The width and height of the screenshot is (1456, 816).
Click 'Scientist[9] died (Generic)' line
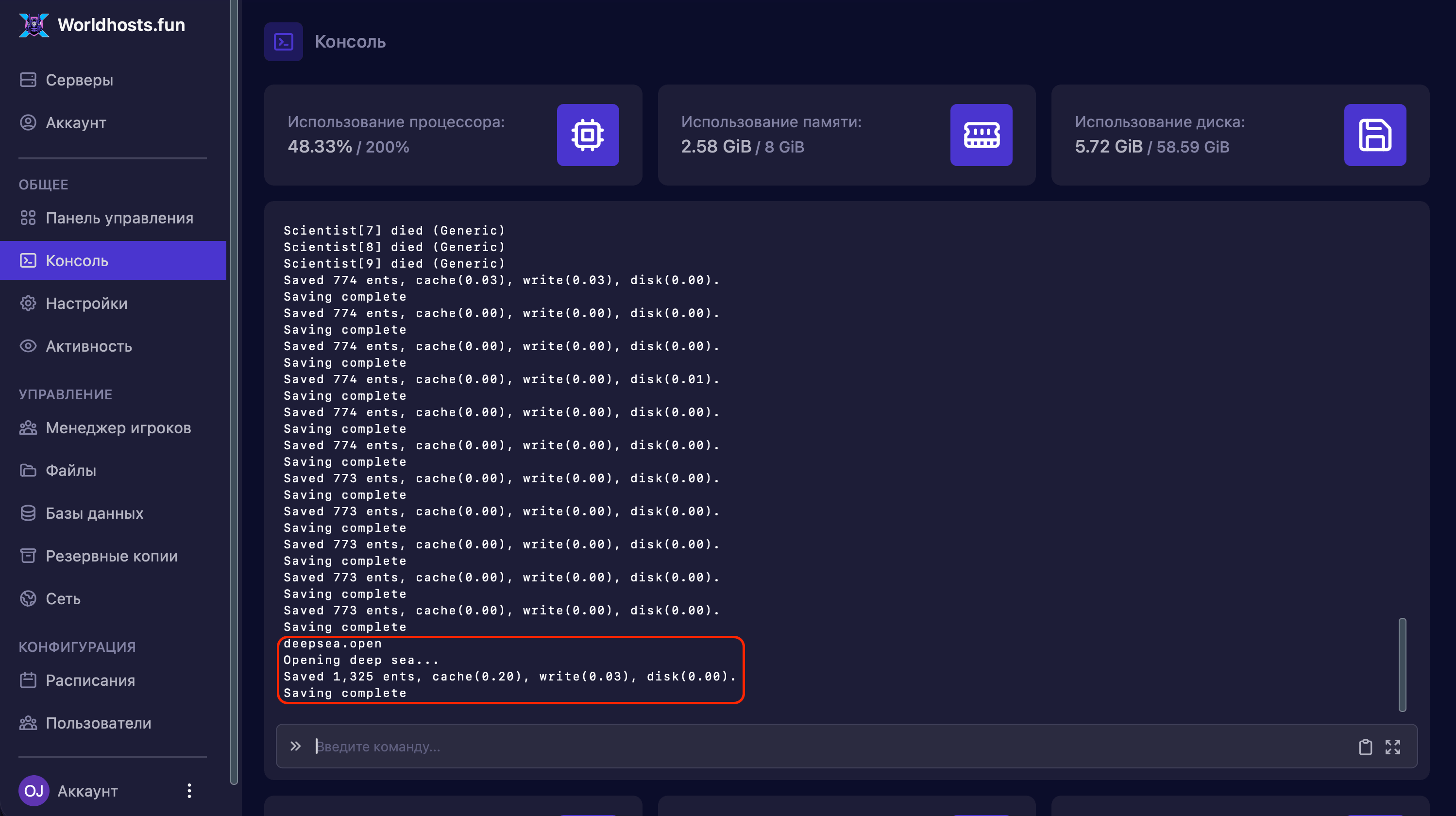click(394, 263)
